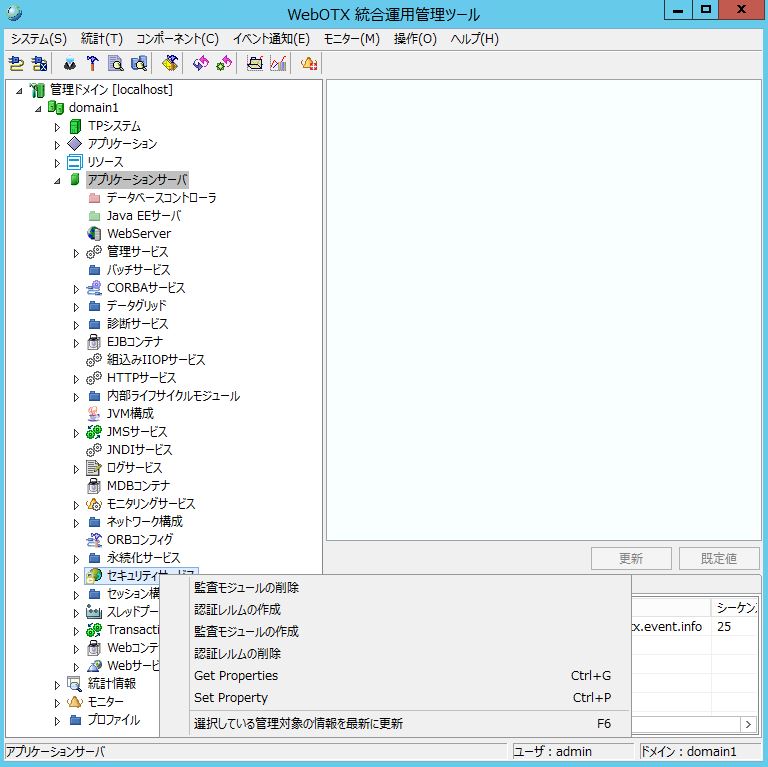Click the disconnect toolbar icon with X

pyautogui.click(x=38, y=64)
